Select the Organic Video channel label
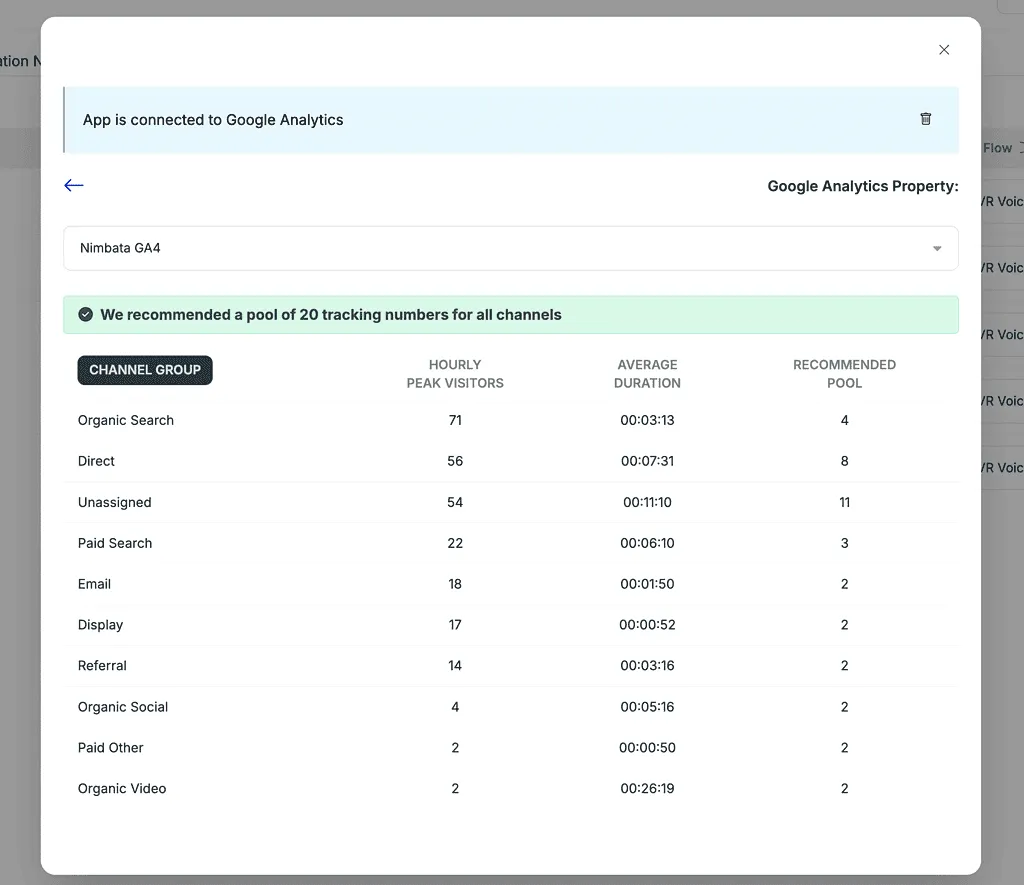 coord(122,788)
